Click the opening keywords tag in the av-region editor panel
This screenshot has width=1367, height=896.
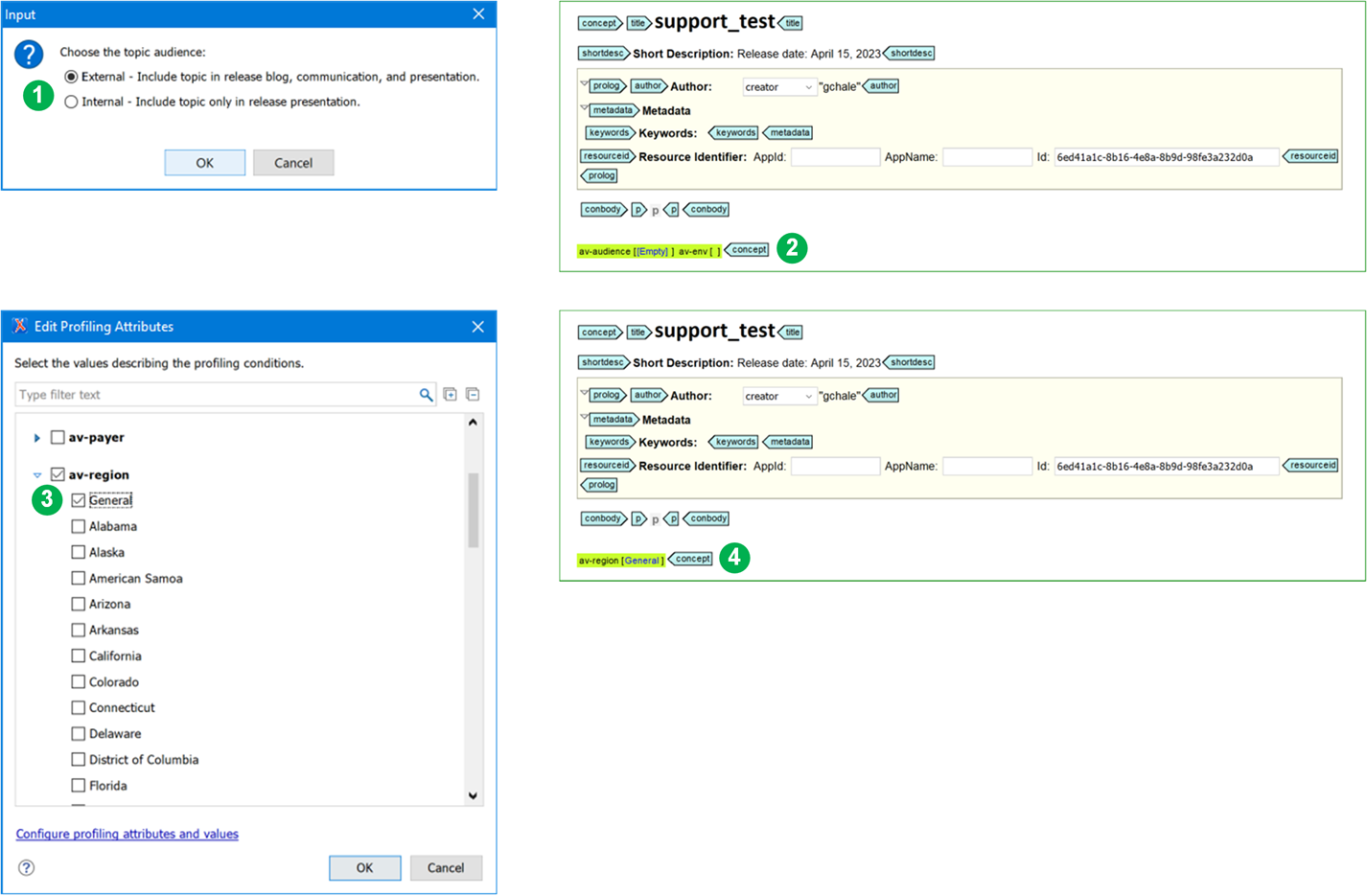[x=610, y=442]
